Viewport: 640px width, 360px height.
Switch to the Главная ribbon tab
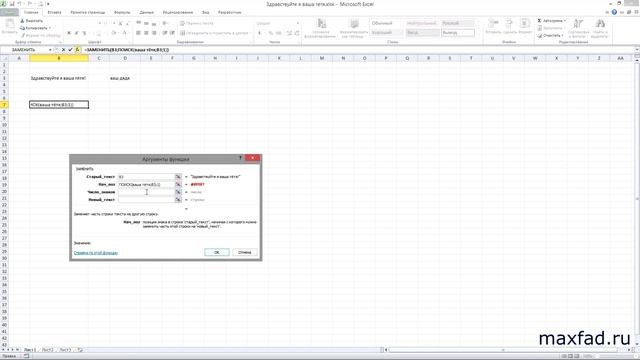point(31,12)
